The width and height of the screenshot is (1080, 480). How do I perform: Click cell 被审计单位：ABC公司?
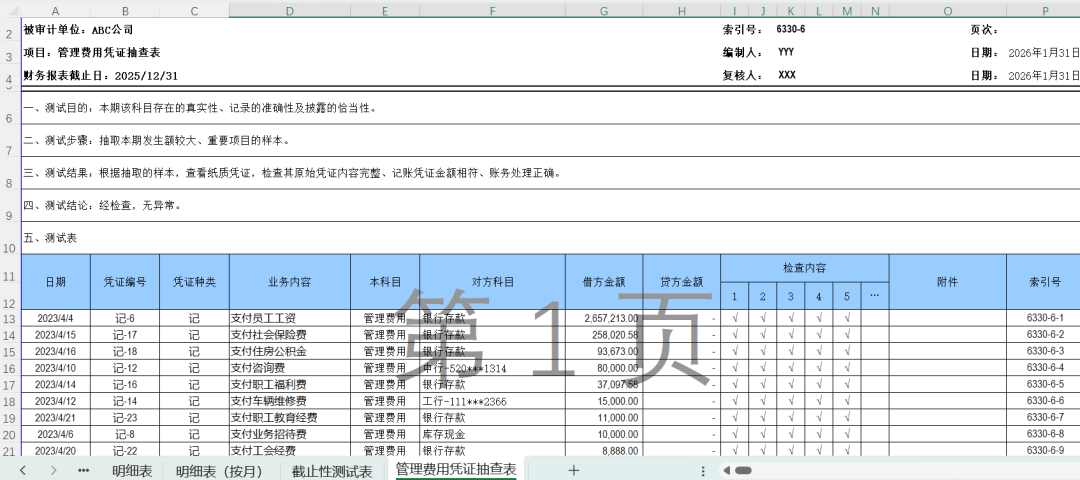(79, 30)
